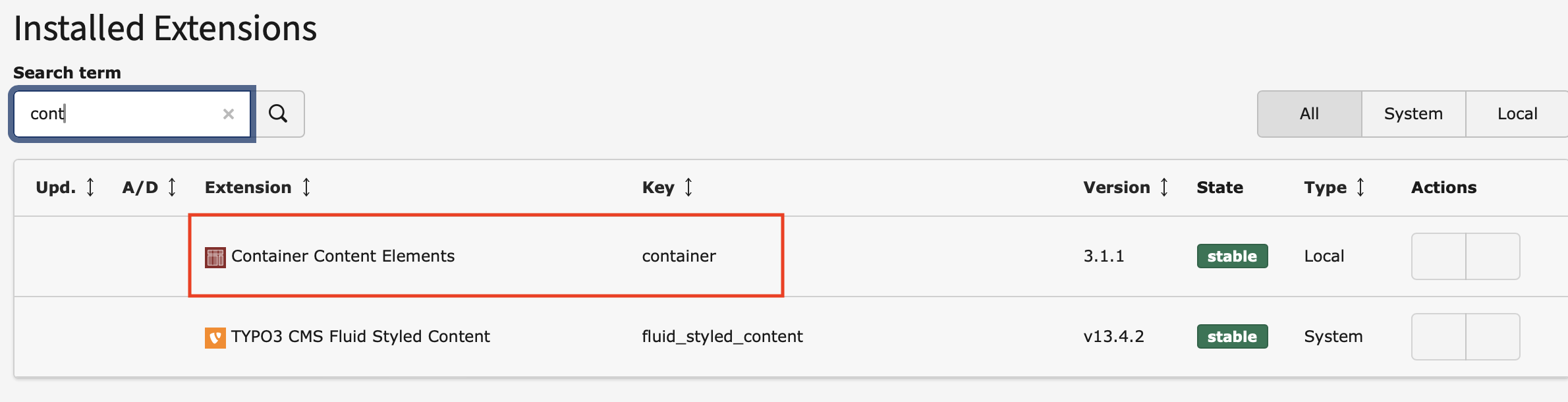Sort by the A/D column arrows

(172, 187)
